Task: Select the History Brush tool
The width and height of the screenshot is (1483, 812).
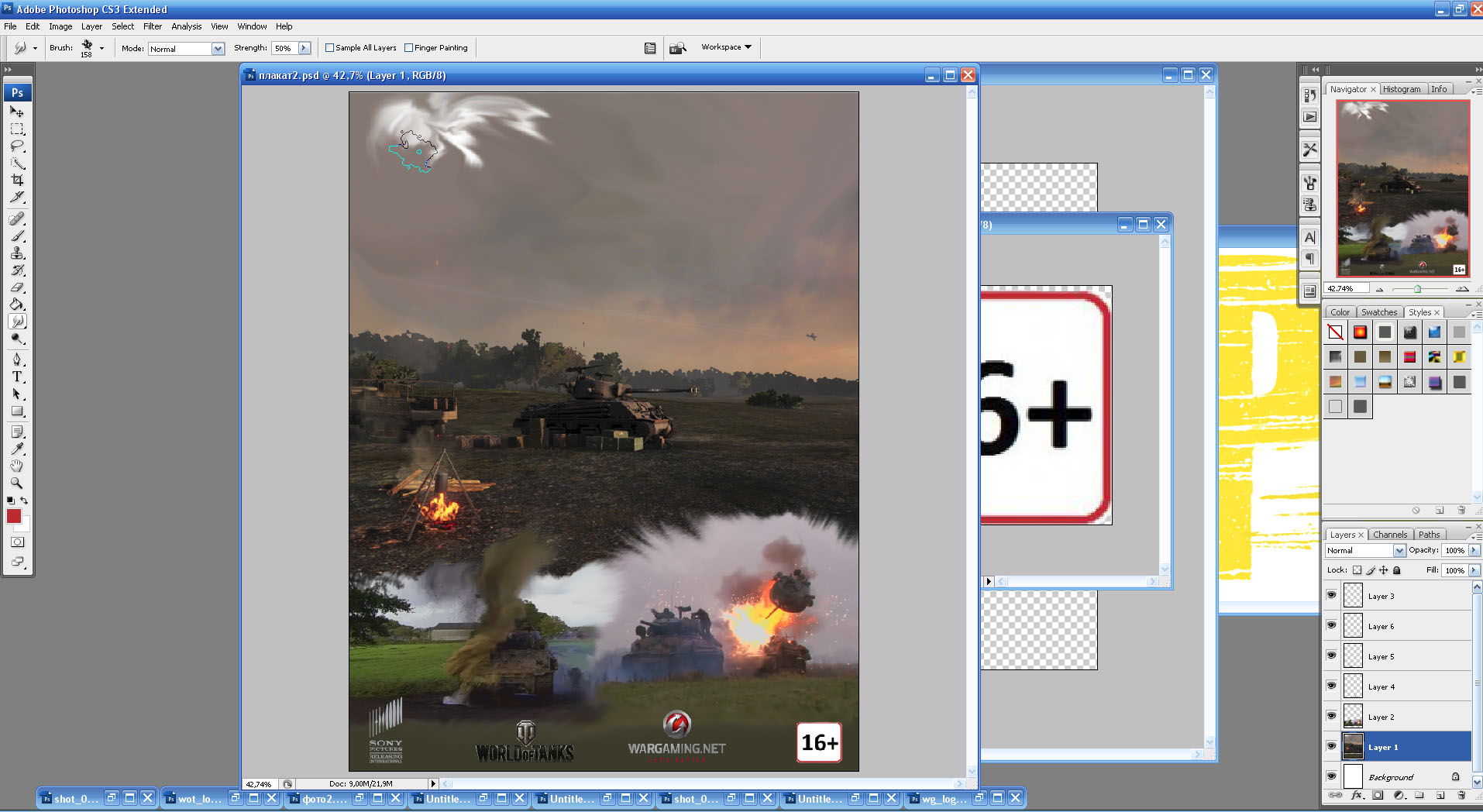Action: point(17,270)
